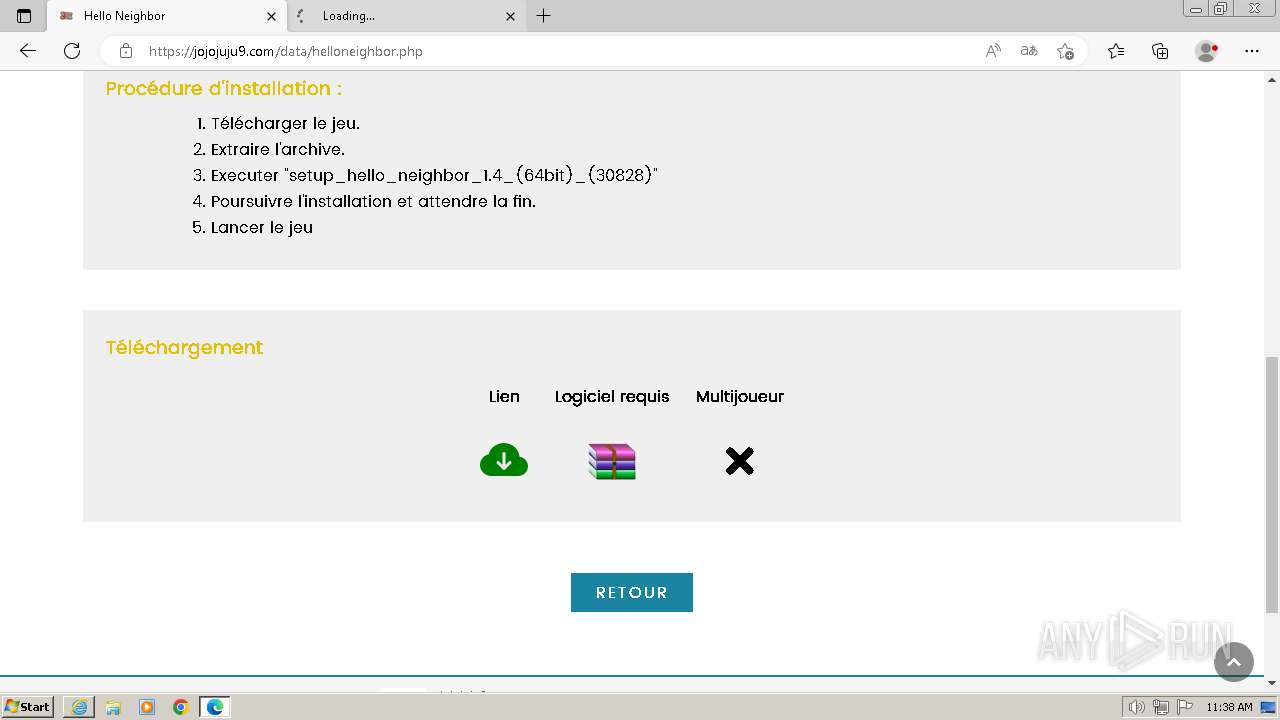Open the Favorites list icon
This screenshot has width=1280, height=720.
point(1116,51)
